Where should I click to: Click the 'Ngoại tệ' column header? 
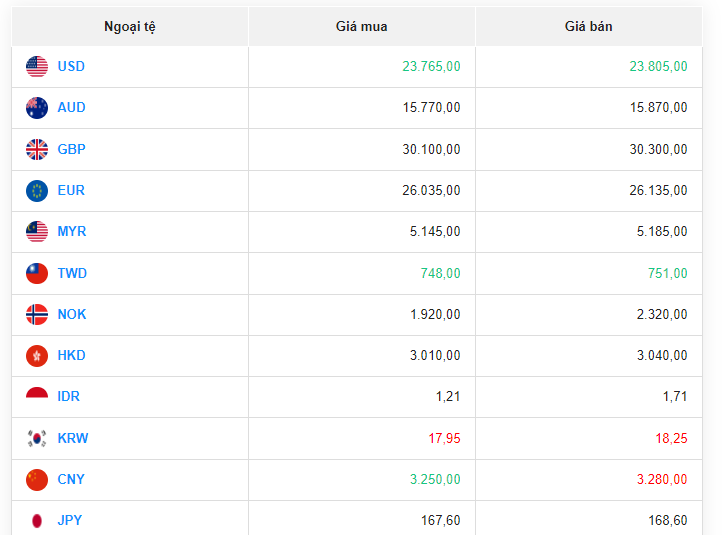[x=130, y=27]
